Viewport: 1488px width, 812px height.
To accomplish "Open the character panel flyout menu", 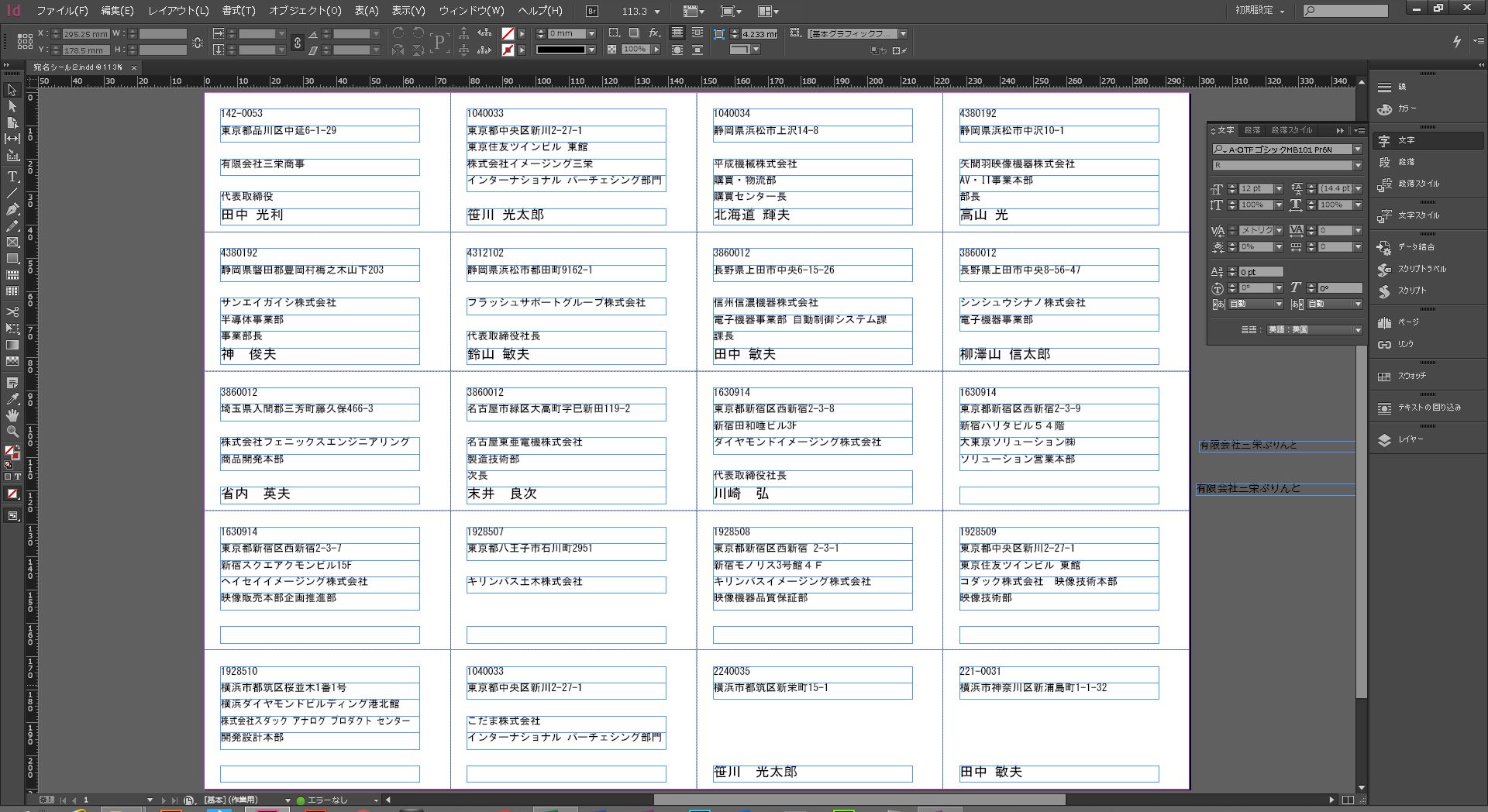I will [1359, 130].
